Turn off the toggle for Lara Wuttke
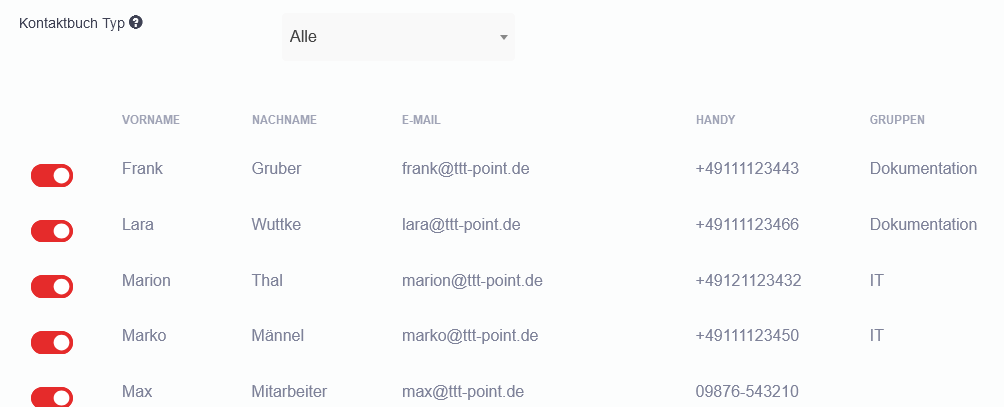The width and height of the screenshot is (1004, 407). (52, 231)
